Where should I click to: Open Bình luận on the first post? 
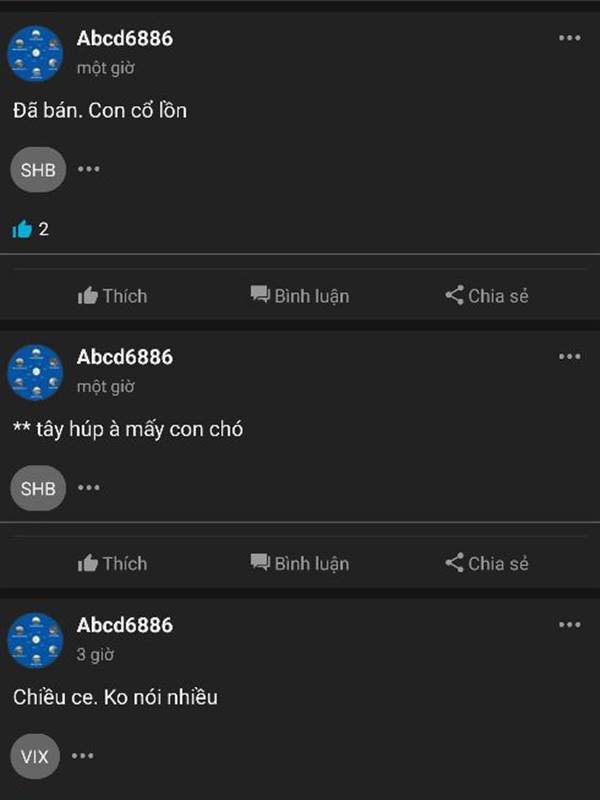click(x=300, y=296)
